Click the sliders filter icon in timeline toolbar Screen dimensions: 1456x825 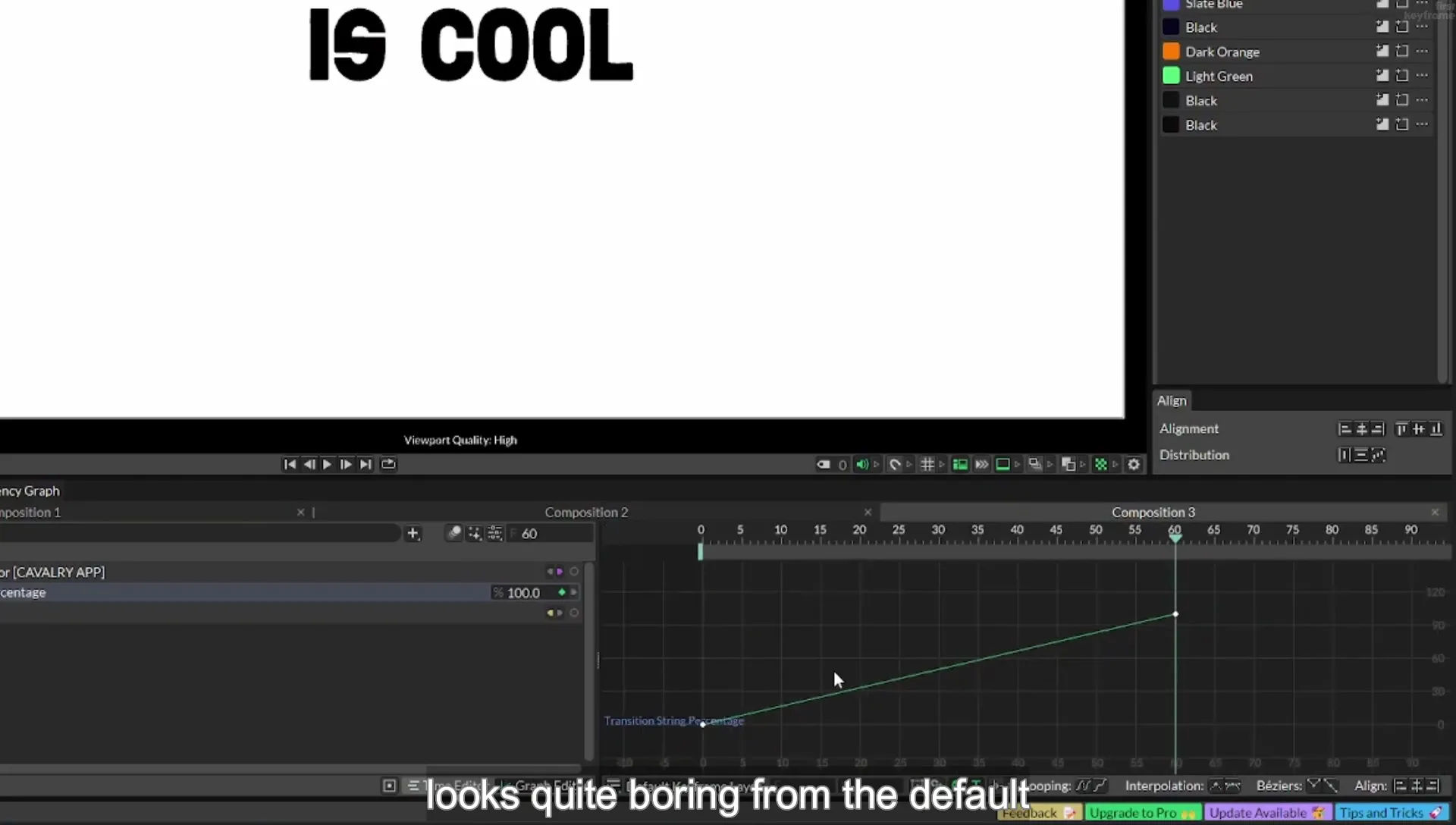494,533
